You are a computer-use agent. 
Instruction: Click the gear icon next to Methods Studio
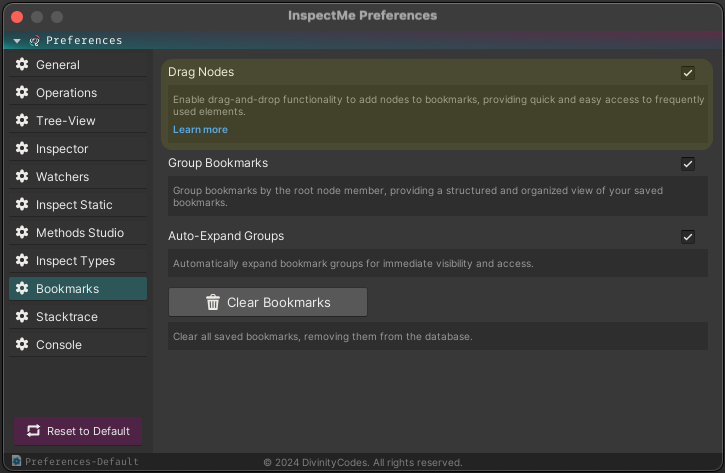[22, 232]
